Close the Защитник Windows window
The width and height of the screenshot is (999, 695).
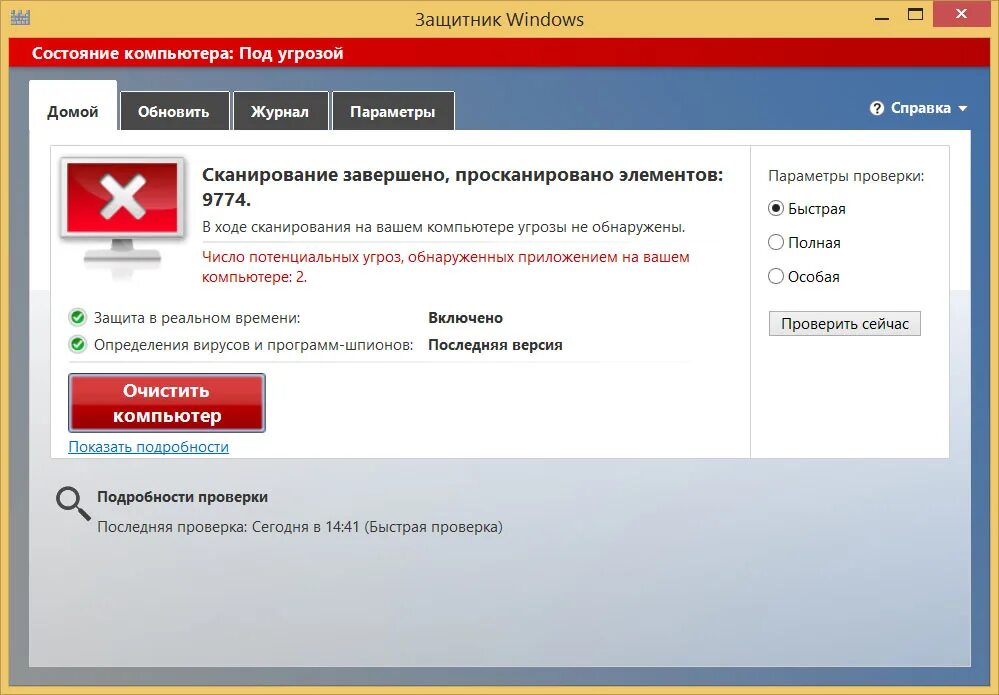961,14
